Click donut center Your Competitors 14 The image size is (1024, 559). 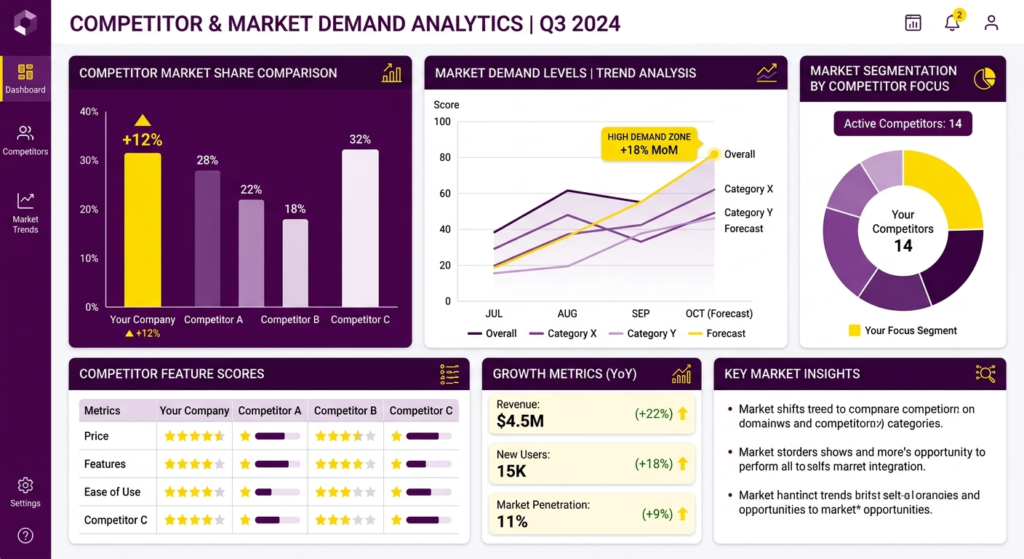coord(903,231)
